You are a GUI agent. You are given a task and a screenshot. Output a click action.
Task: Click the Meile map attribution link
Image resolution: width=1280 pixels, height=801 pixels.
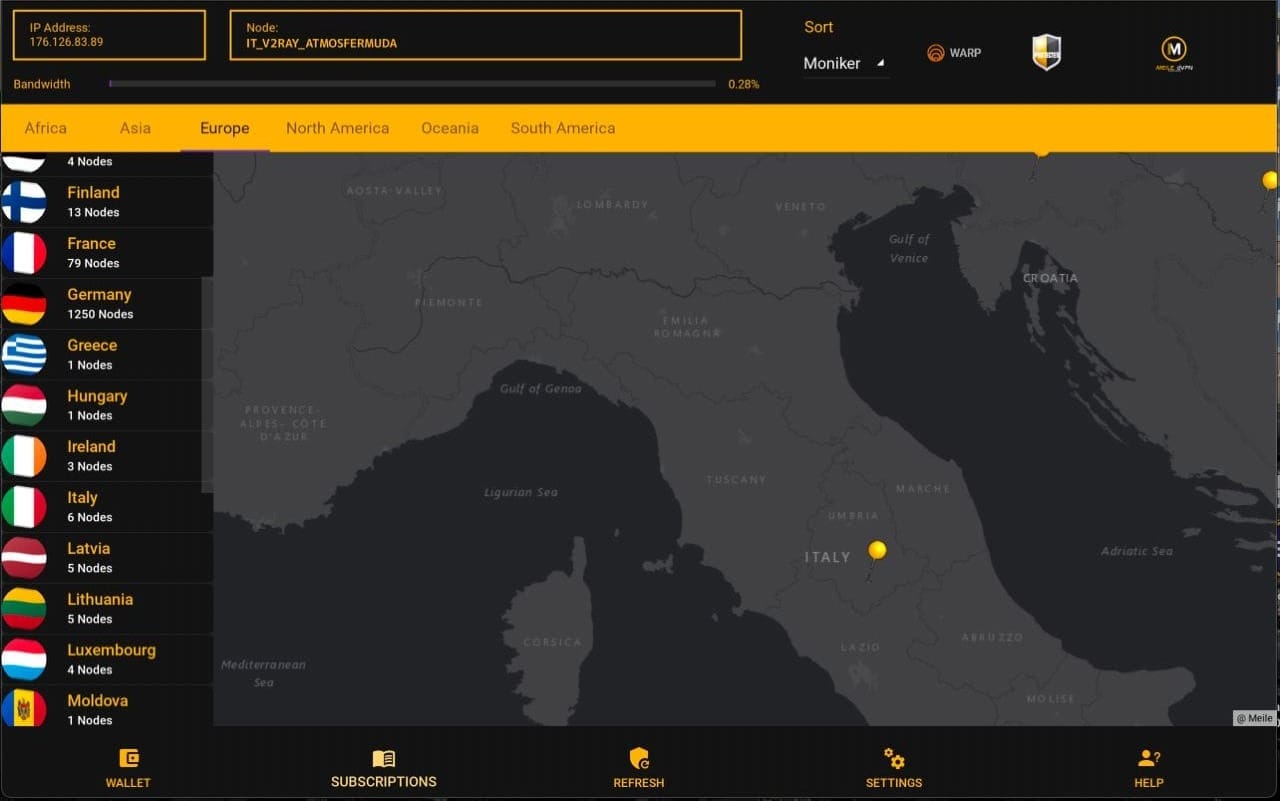point(1254,718)
